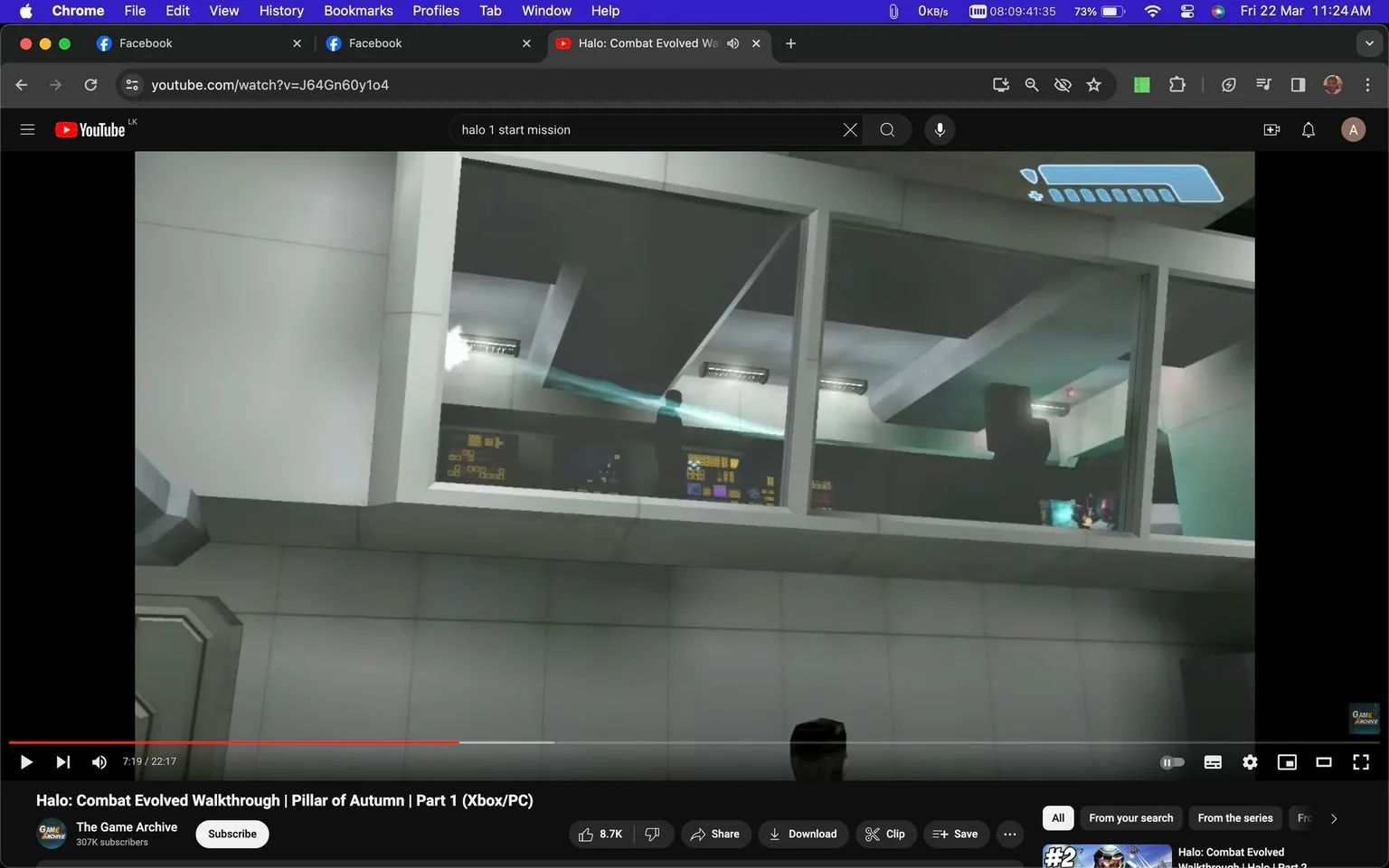This screenshot has width=1389, height=868.
Task: Seek on the red video progress bar
Action: click(x=271, y=742)
